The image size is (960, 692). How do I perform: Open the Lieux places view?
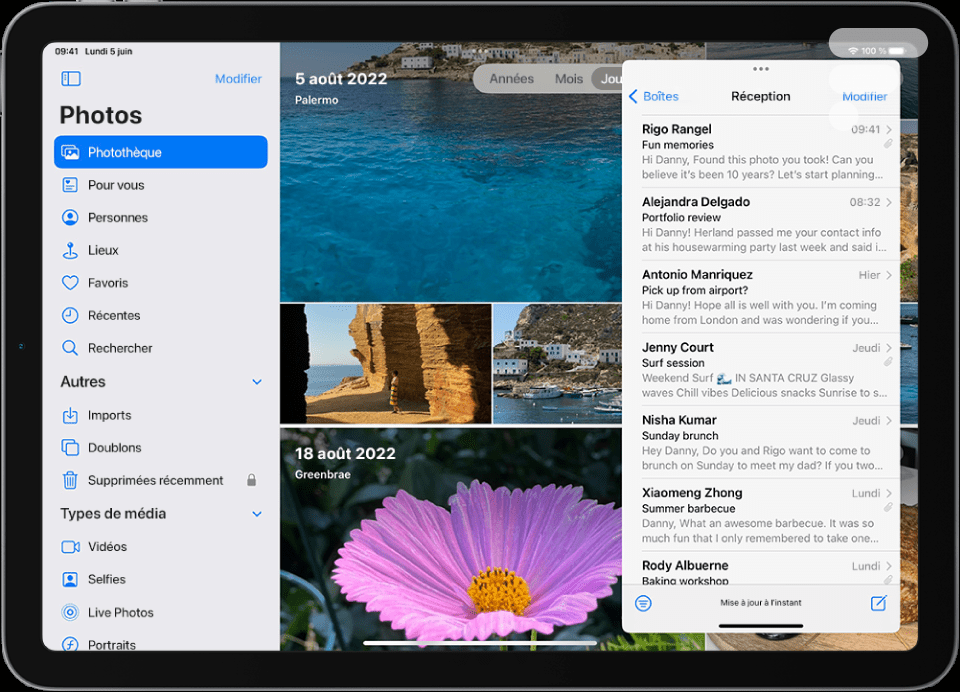(x=103, y=250)
